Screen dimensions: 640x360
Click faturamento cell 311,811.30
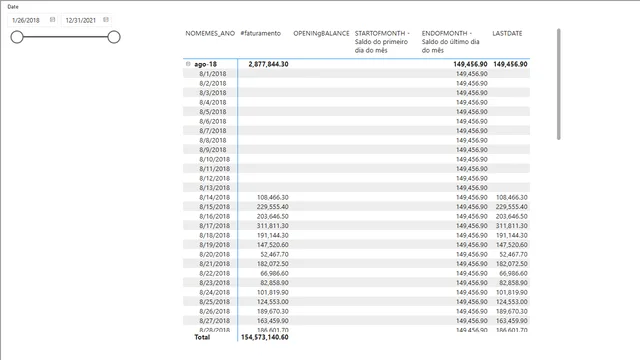point(273,226)
